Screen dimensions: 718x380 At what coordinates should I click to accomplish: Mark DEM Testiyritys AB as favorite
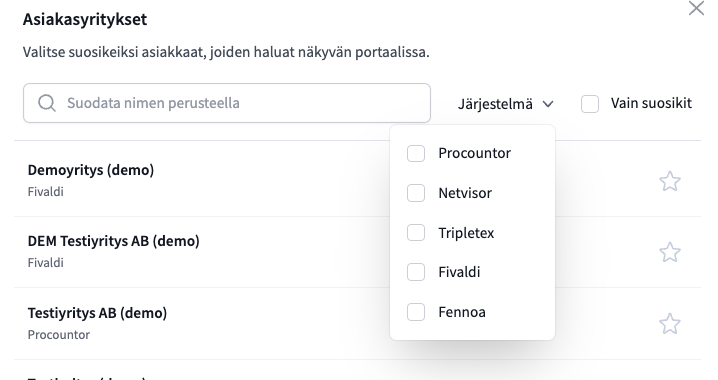pyautogui.click(x=669, y=252)
